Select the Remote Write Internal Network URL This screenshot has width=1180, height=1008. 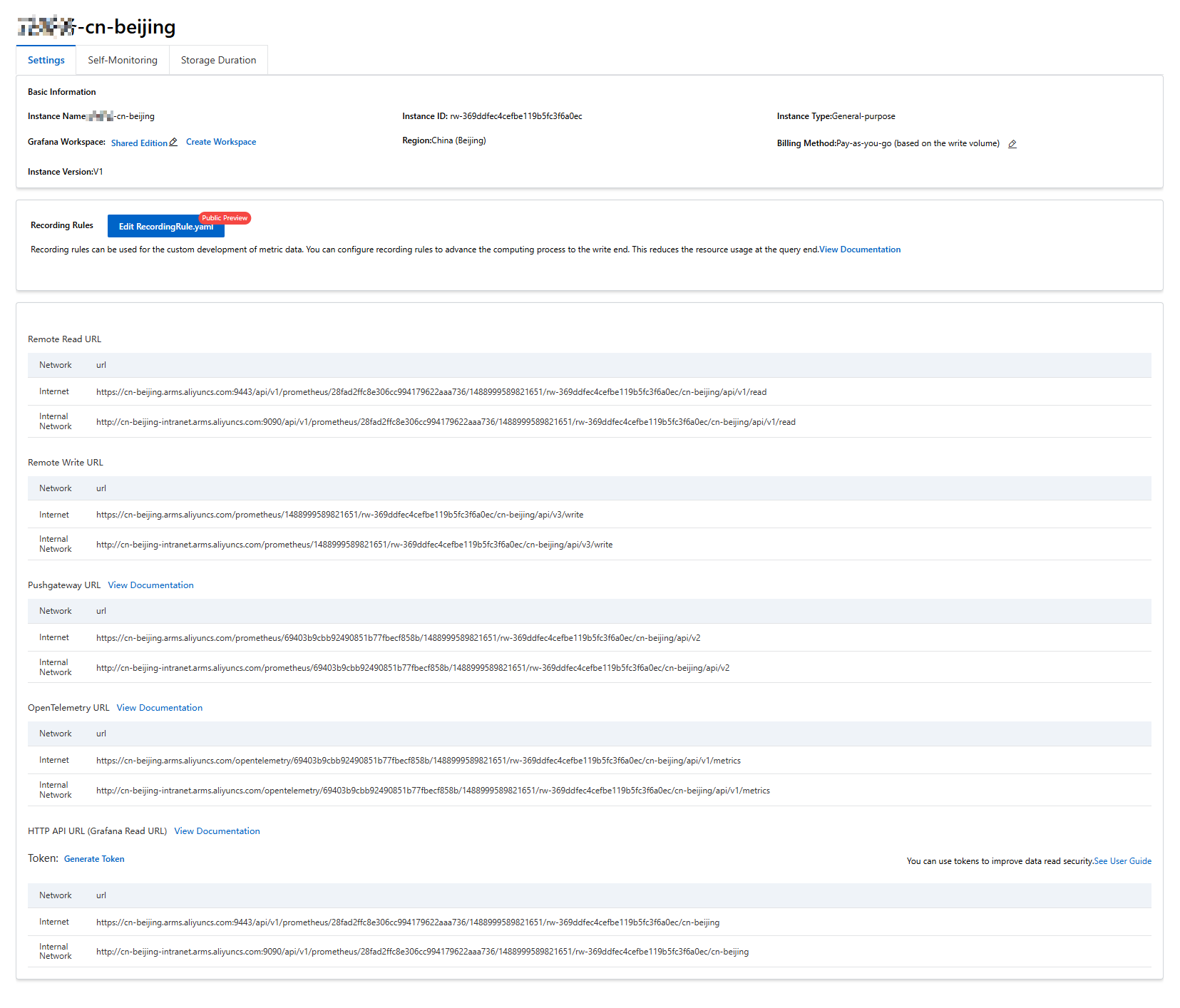354,545
